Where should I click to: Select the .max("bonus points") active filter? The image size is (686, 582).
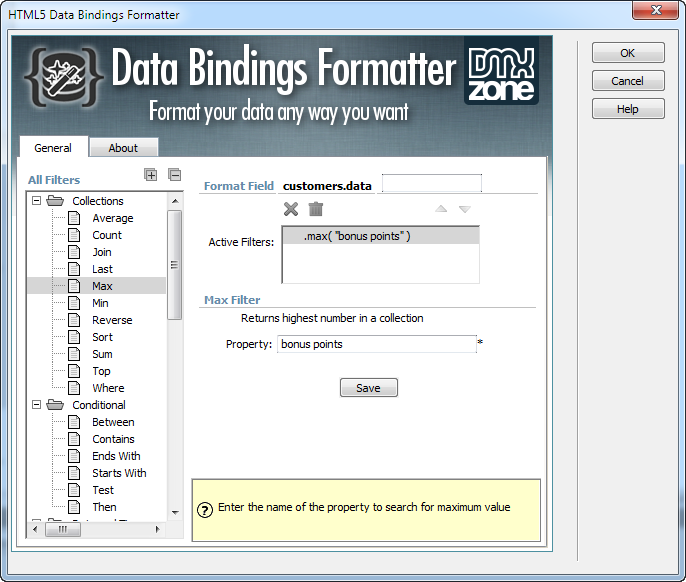pos(381,236)
